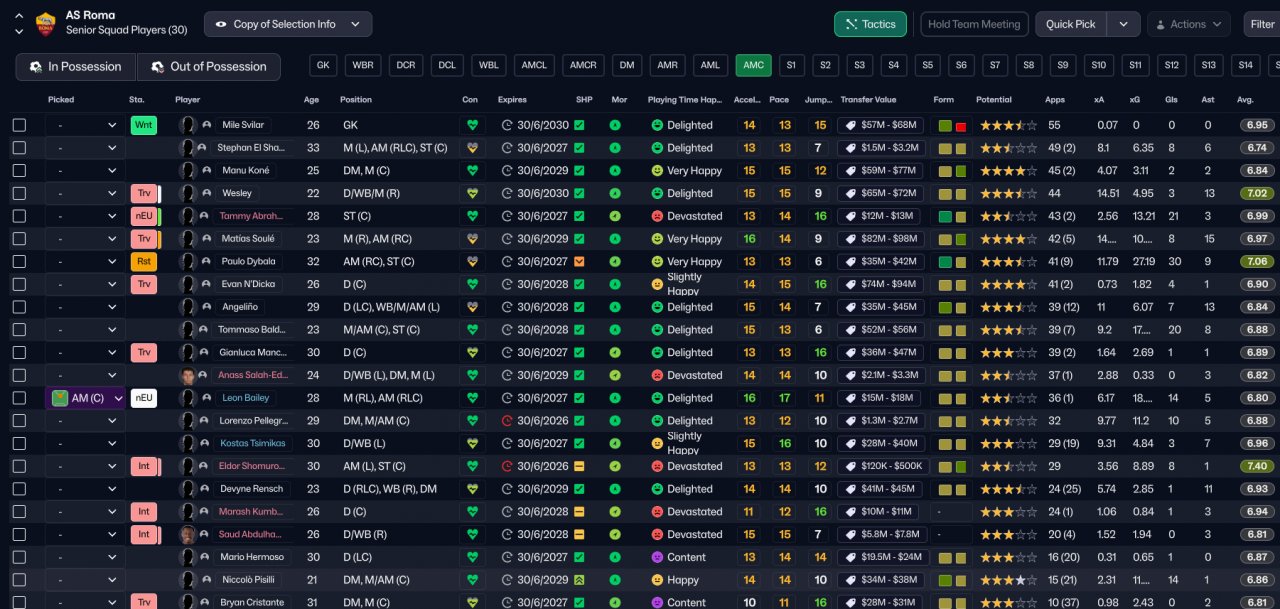Screen dimensions: 1280x609
Task: Click the Int status icon for Saud Abdulhamid
Action: click(144, 535)
